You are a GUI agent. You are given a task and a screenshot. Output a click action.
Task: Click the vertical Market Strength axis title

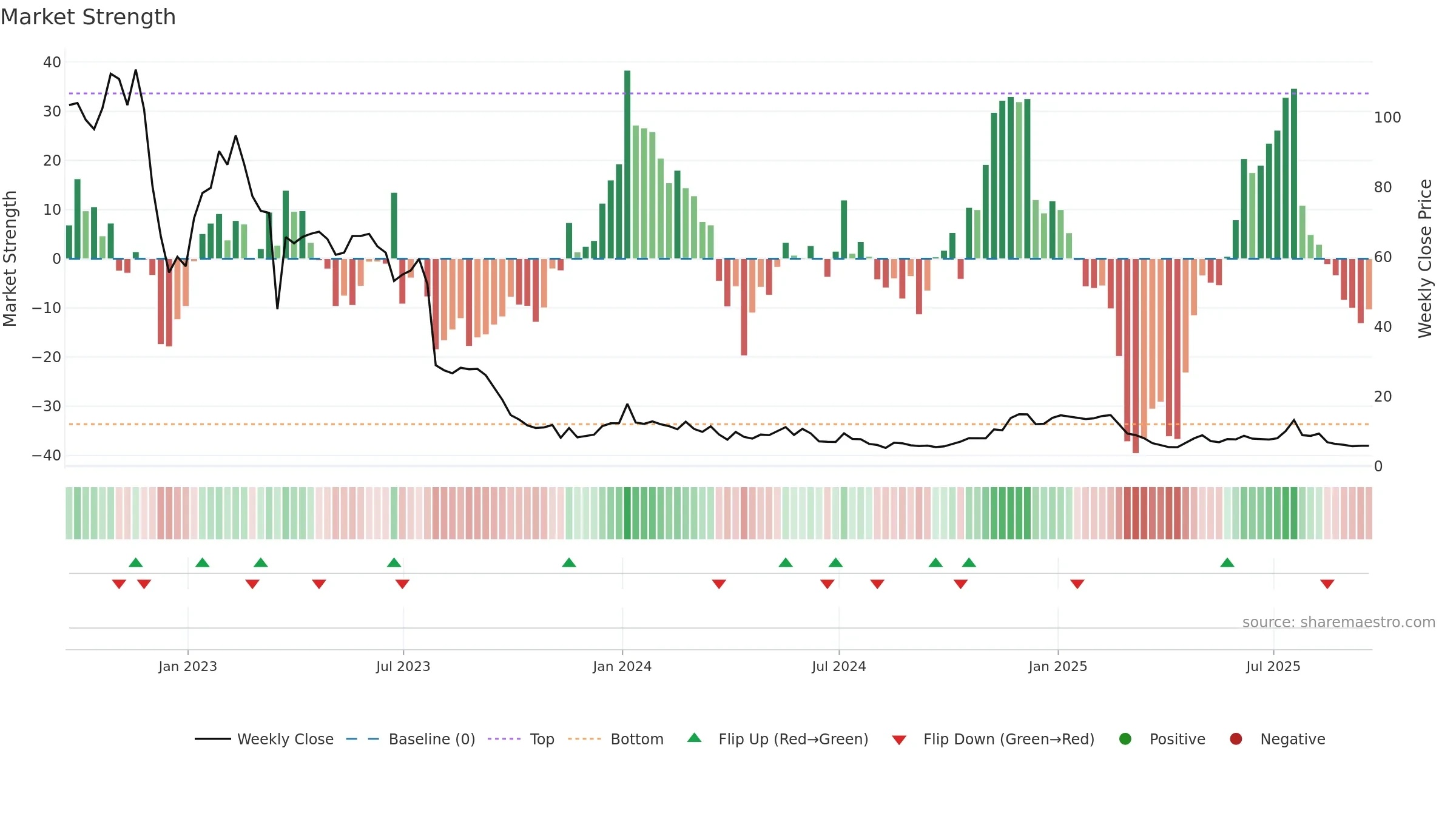10,258
